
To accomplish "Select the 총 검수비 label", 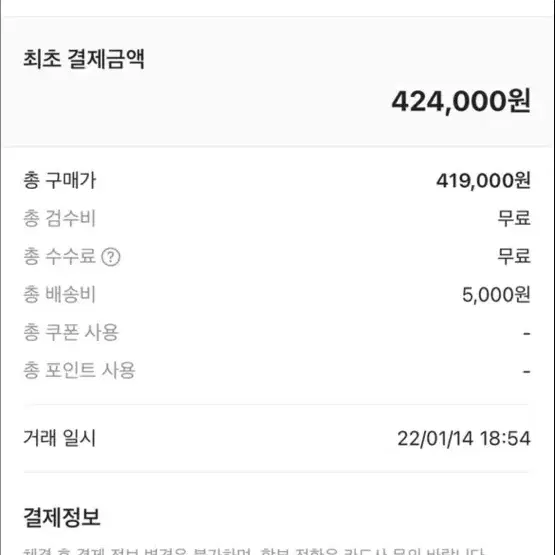I will (x=59, y=218).
